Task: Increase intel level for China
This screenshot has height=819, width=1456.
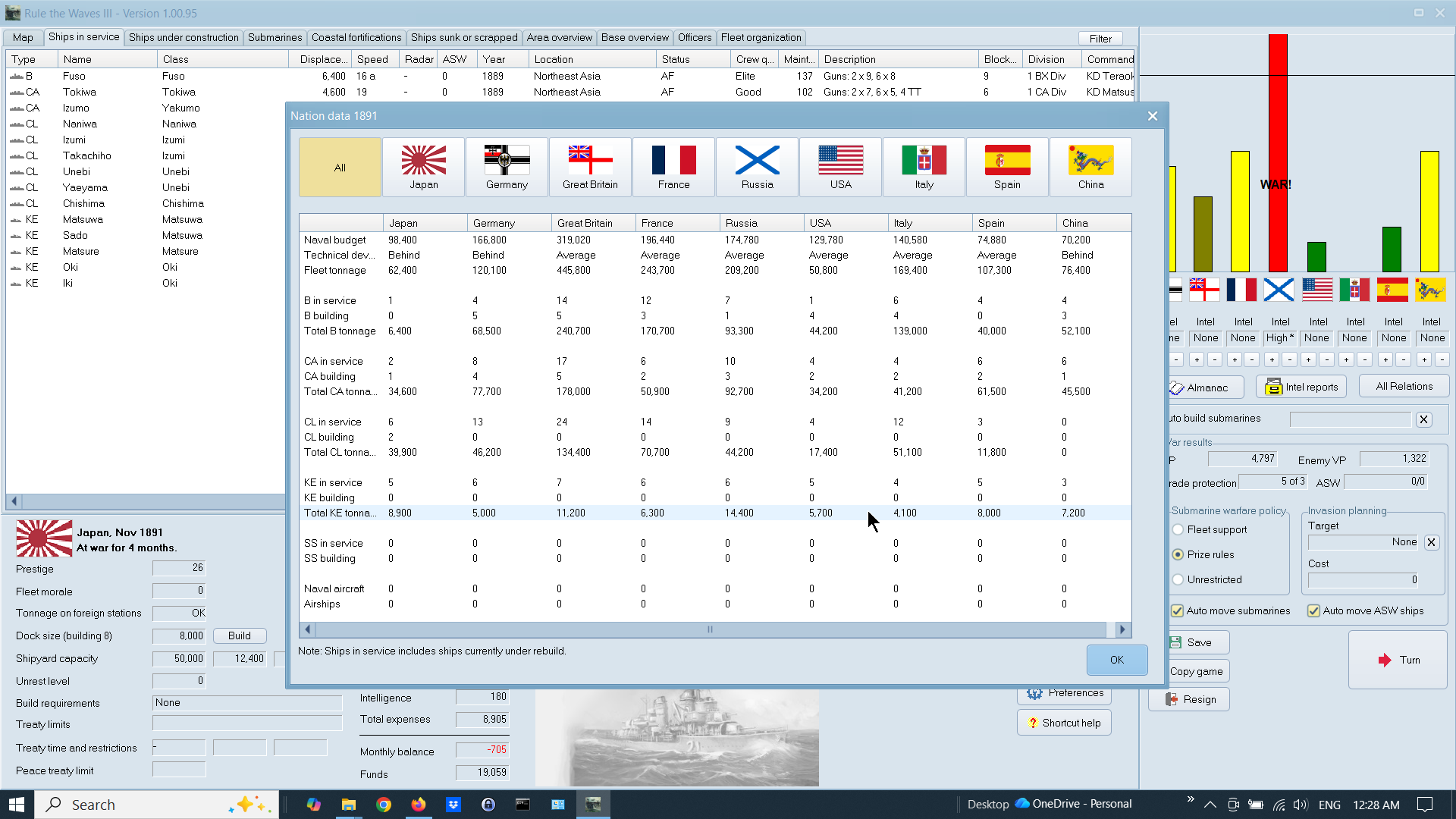Action: coord(1424,359)
